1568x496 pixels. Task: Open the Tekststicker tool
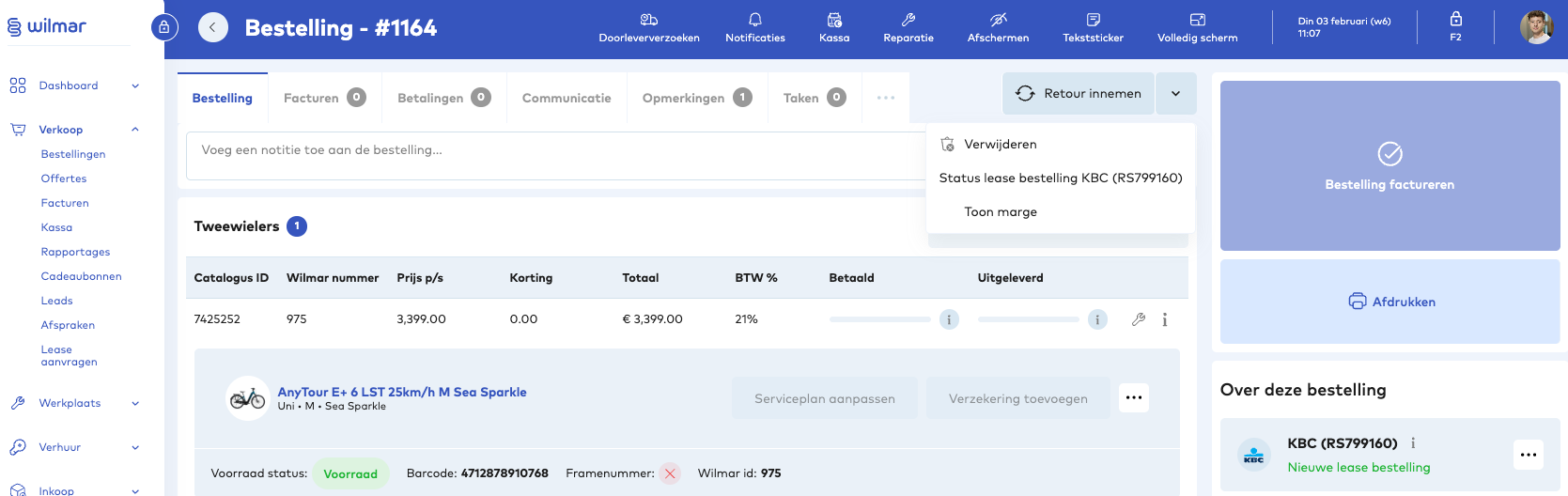pyautogui.click(x=1093, y=28)
